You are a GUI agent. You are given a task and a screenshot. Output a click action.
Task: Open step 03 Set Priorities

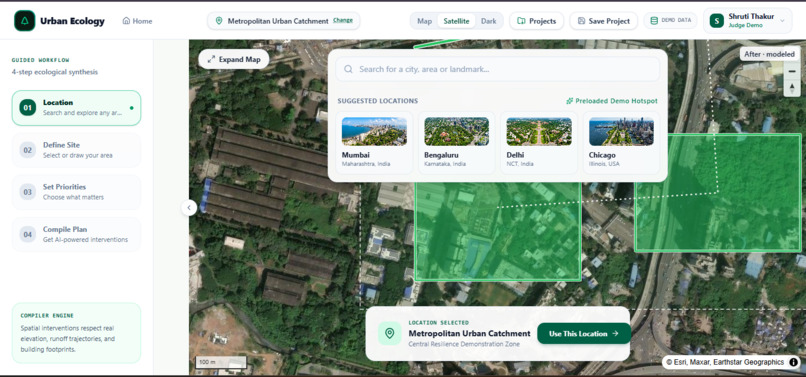point(76,192)
